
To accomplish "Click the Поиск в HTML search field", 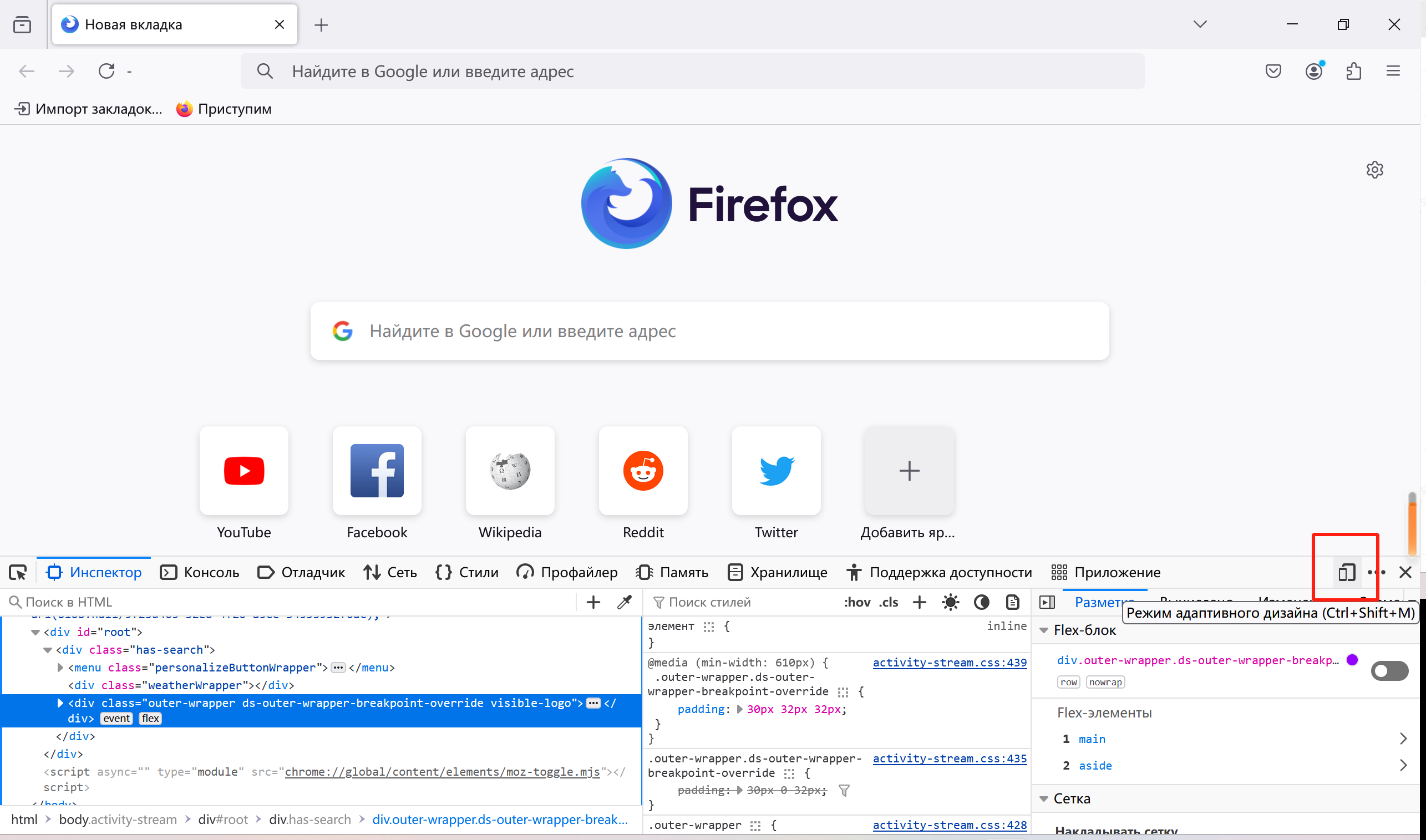I will (289, 602).
